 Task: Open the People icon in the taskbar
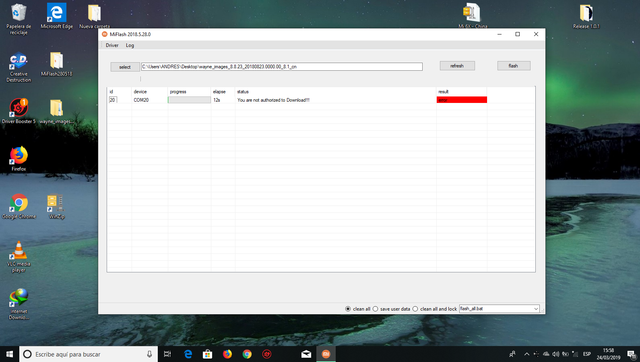point(512,354)
